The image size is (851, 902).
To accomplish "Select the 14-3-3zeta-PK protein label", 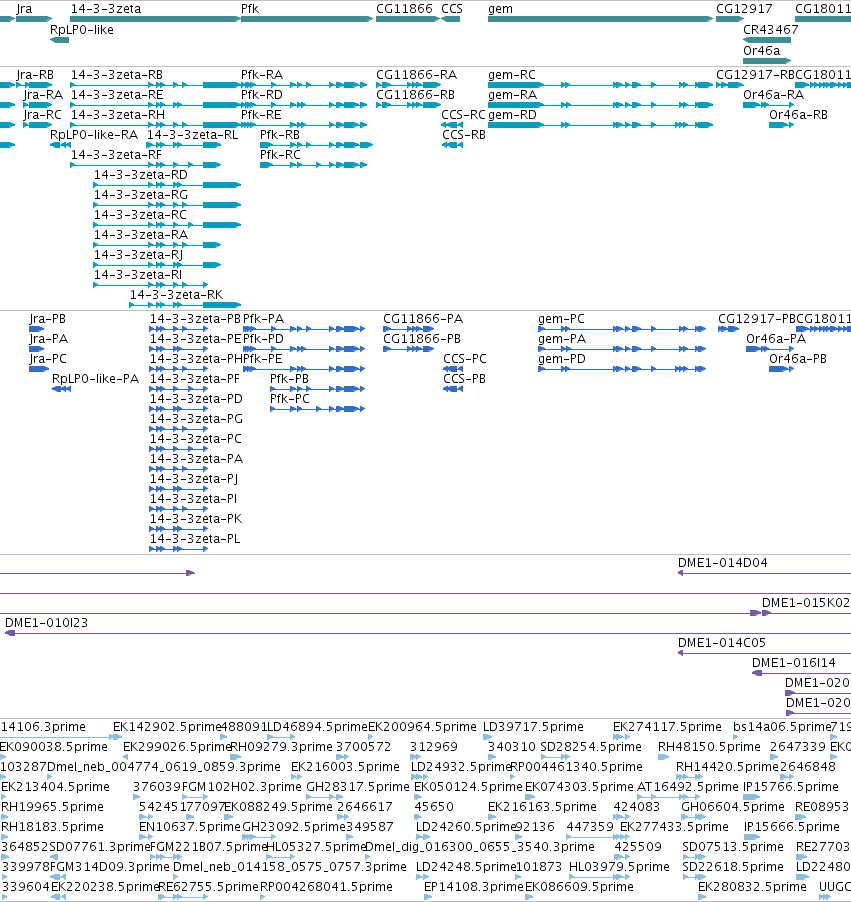I will (196, 518).
